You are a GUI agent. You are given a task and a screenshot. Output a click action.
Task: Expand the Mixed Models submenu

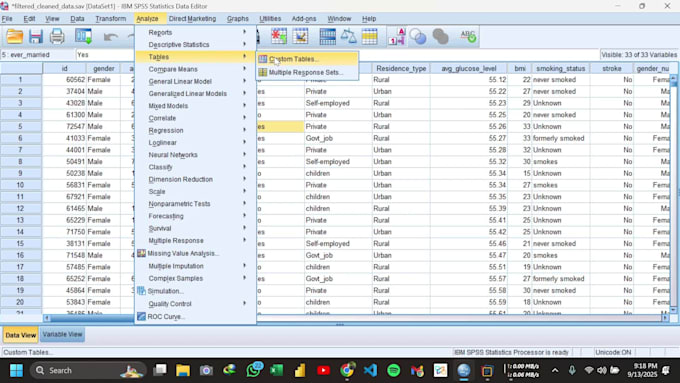point(195,106)
